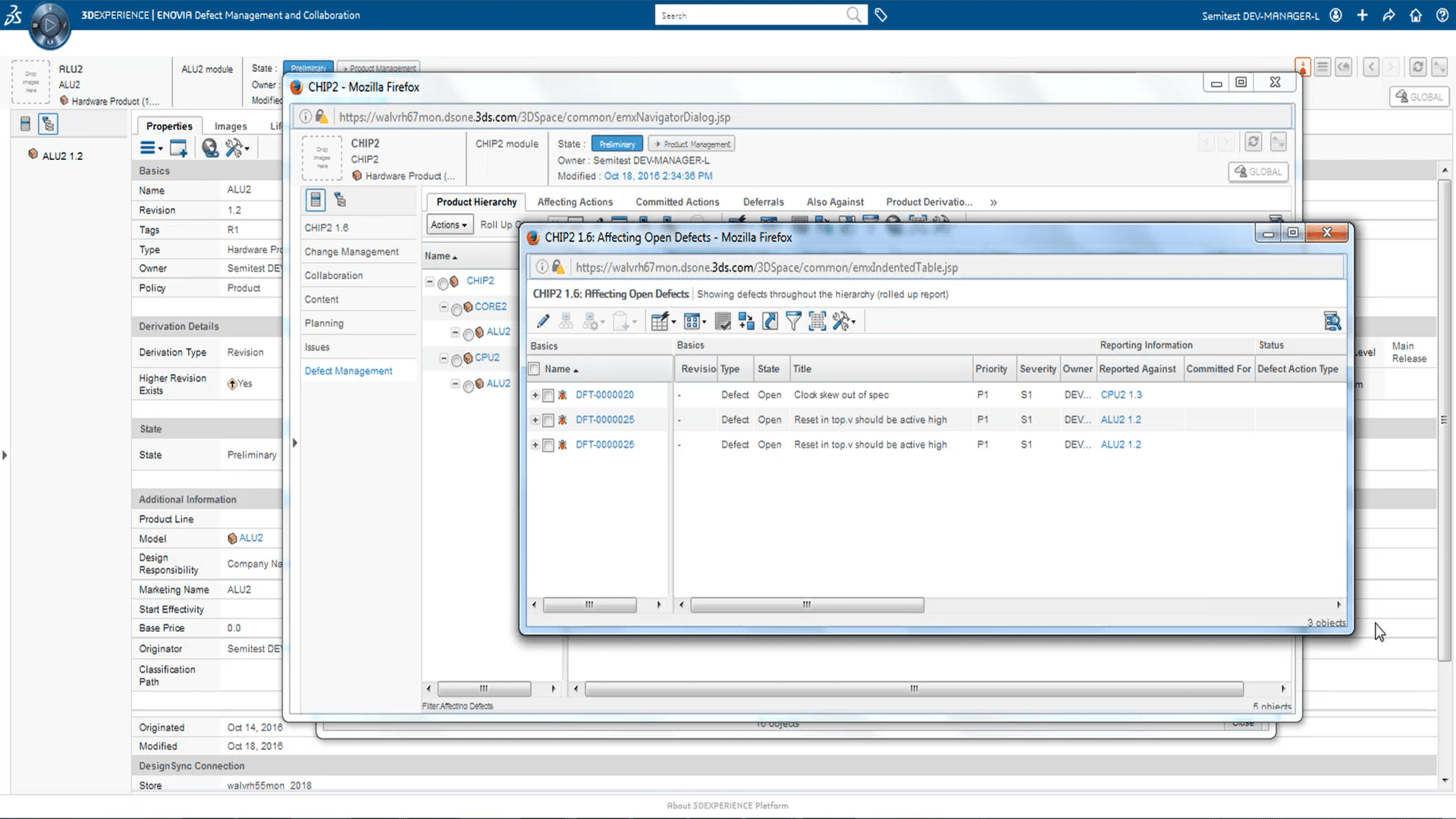Expand the DFT-0000020 row
1456x819 pixels.
pos(535,395)
